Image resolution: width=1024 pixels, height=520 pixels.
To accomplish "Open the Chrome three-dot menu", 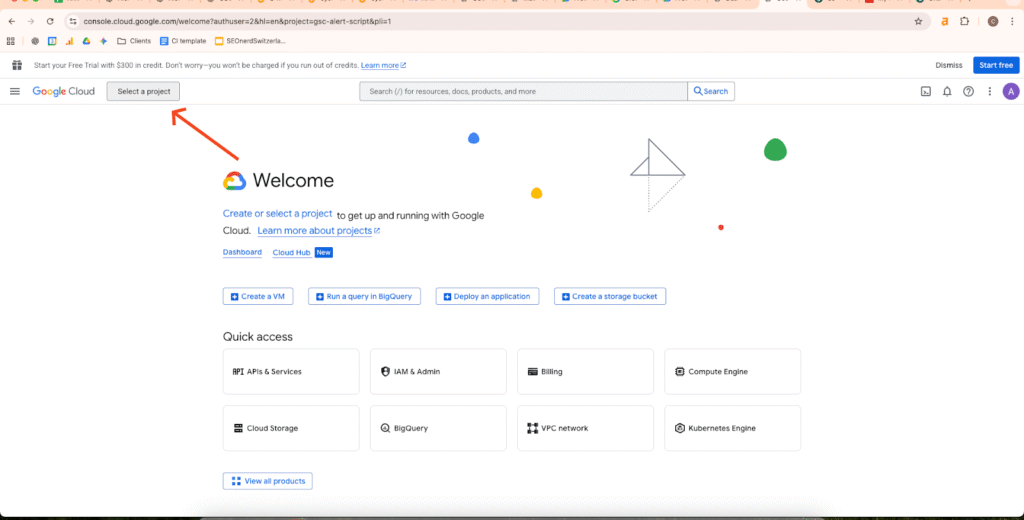I will point(1012,22).
